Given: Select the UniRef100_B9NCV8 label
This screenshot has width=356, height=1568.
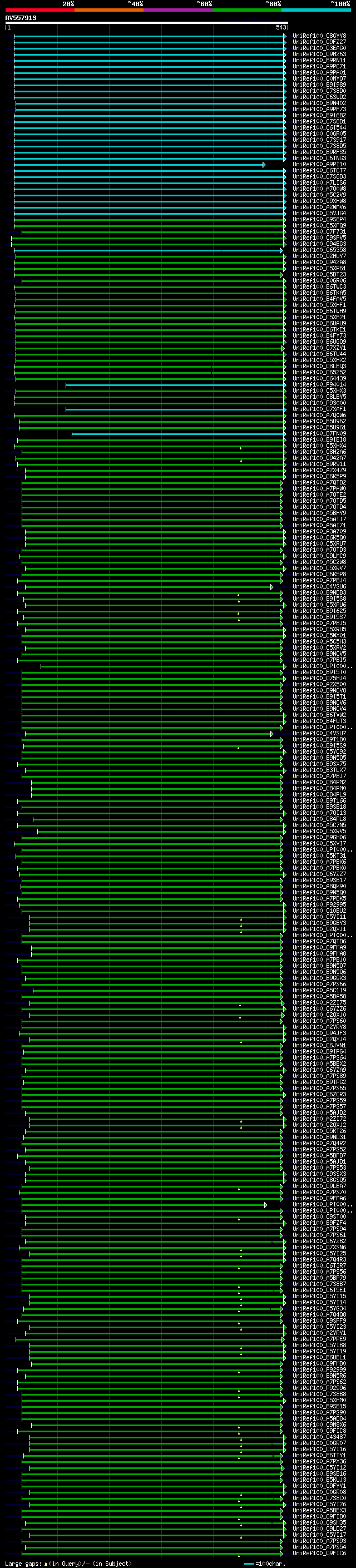Looking at the screenshot, I should tap(319, 690).
